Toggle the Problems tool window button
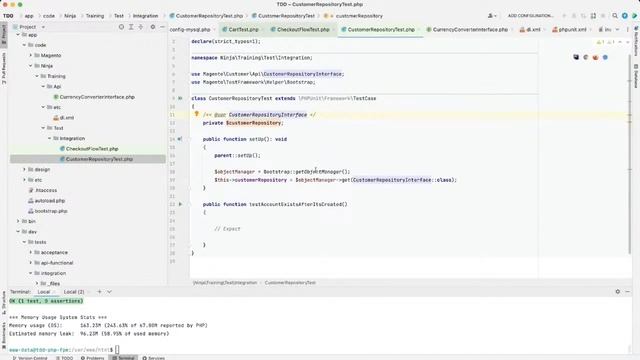Screen dimensions: 640x360 92,358
